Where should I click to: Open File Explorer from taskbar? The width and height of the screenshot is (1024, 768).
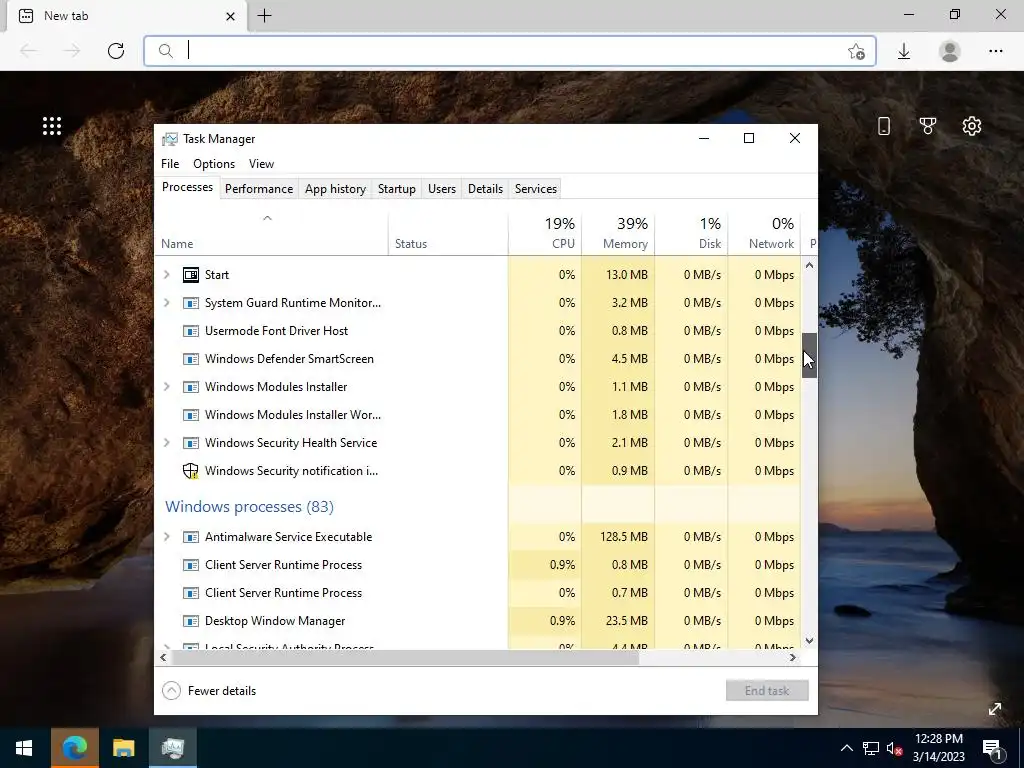[x=123, y=748]
